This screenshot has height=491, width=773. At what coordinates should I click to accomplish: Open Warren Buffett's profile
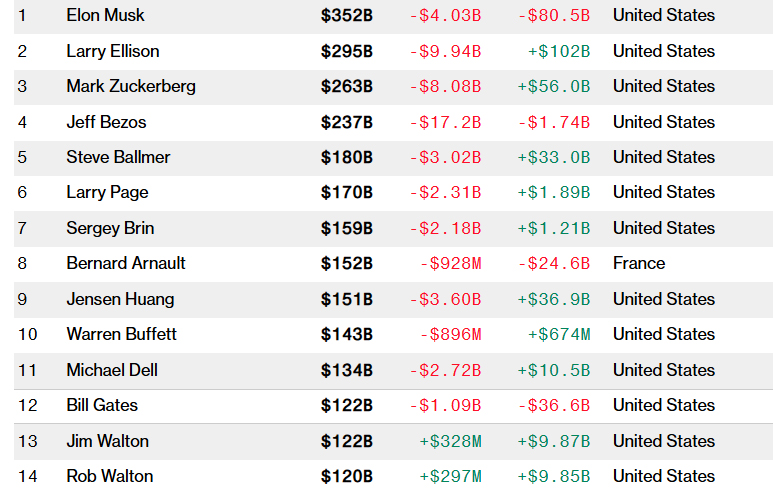[x=122, y=334]
